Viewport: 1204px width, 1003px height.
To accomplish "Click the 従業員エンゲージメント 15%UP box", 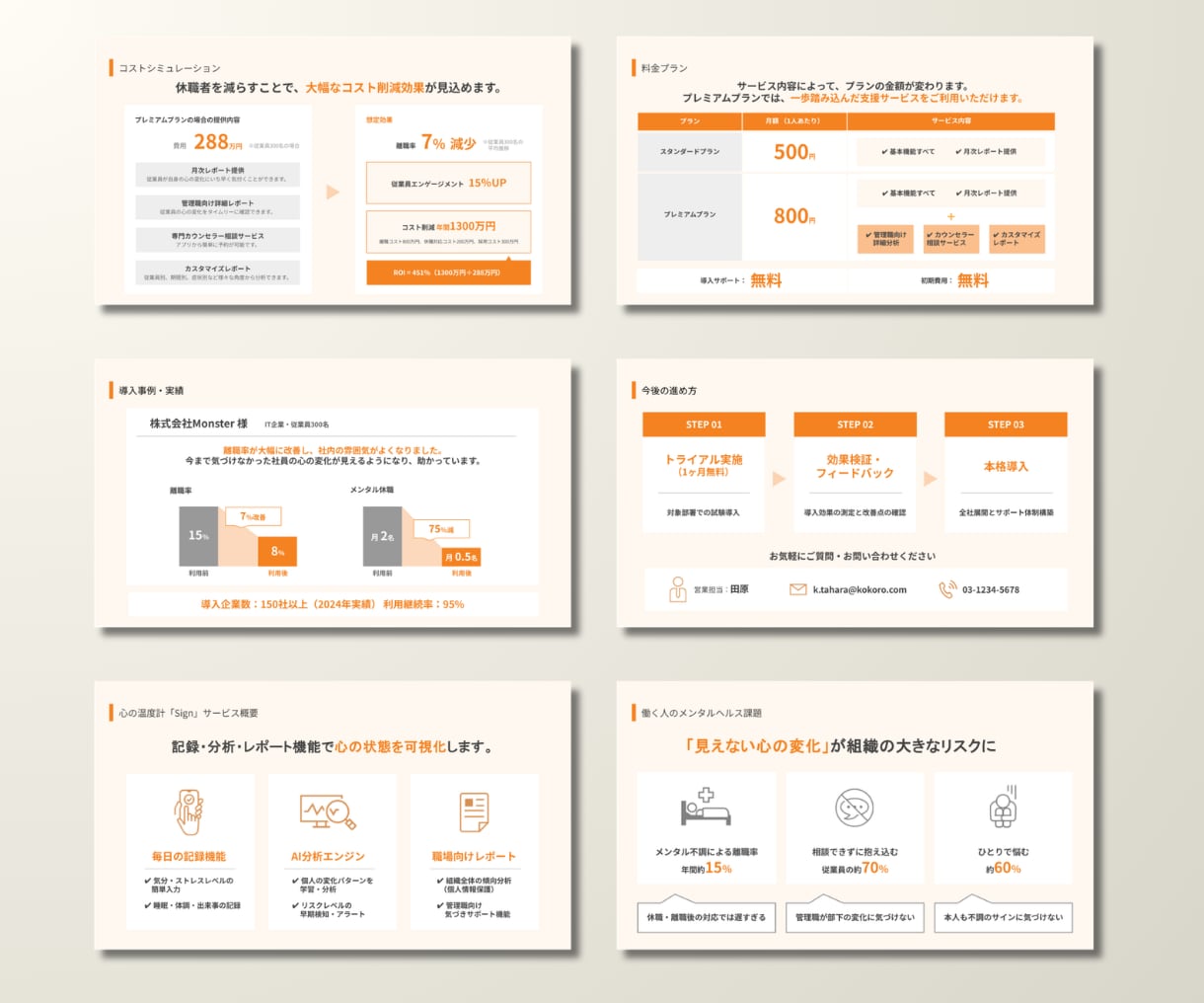I will (448, 183).
